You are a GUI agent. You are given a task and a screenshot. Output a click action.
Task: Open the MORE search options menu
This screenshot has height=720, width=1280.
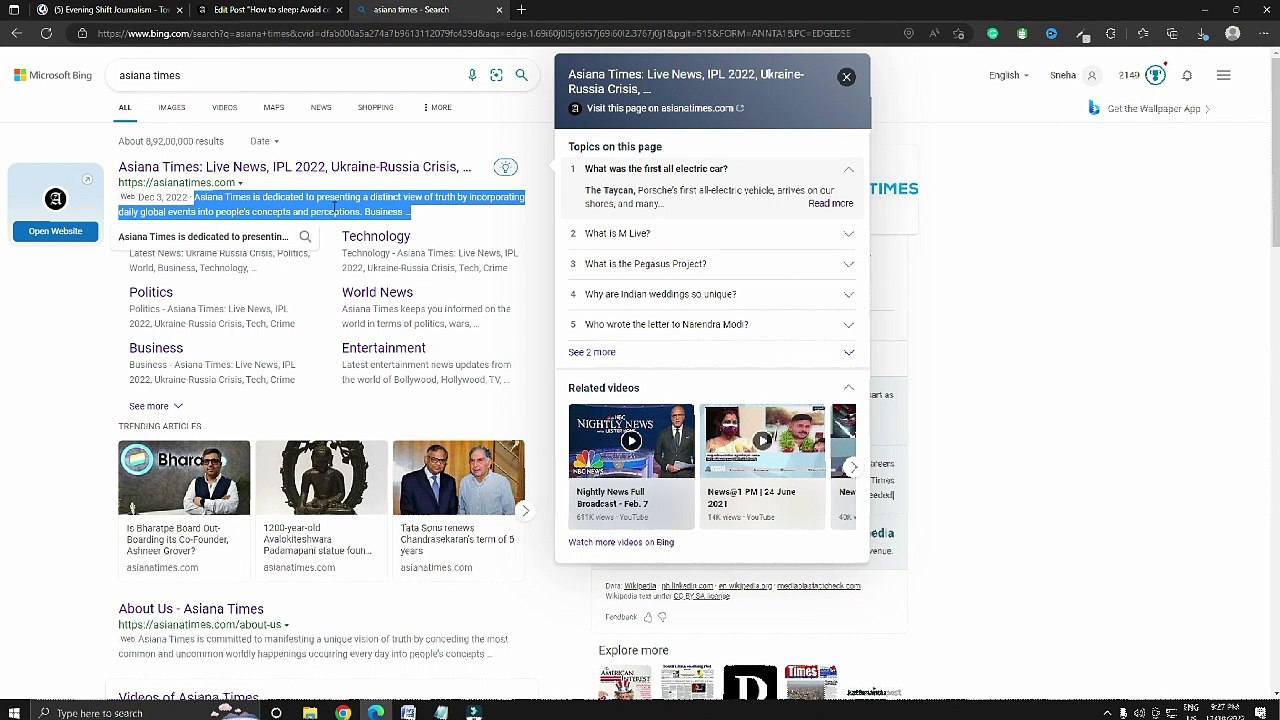437,107
